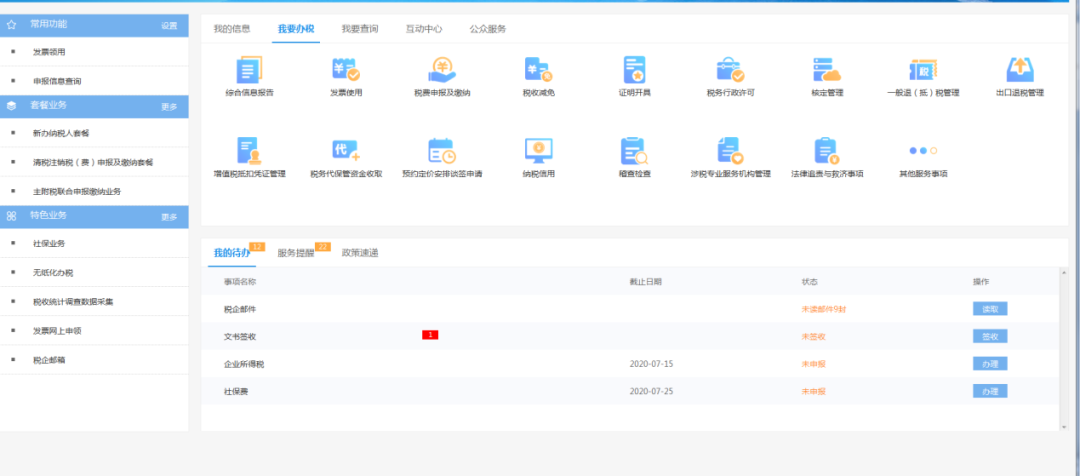The height and width of the screenshot is (476, 1080).
Task: Open 新办纳税人套餐 in the sidebar
Action: pos(61,133)
